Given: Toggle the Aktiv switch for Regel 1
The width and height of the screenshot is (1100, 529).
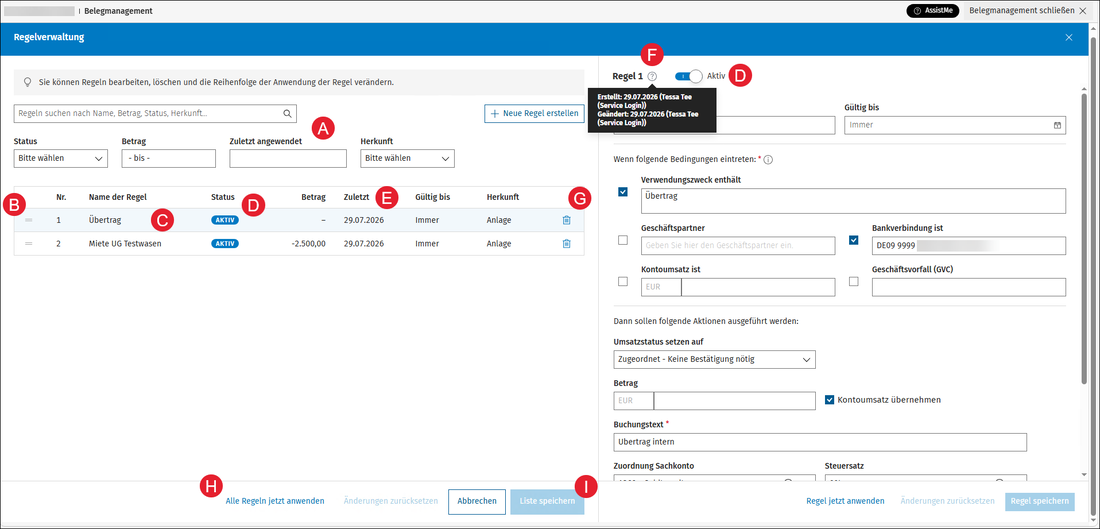Looking at the screenshot, I should (x=688, y=76).
